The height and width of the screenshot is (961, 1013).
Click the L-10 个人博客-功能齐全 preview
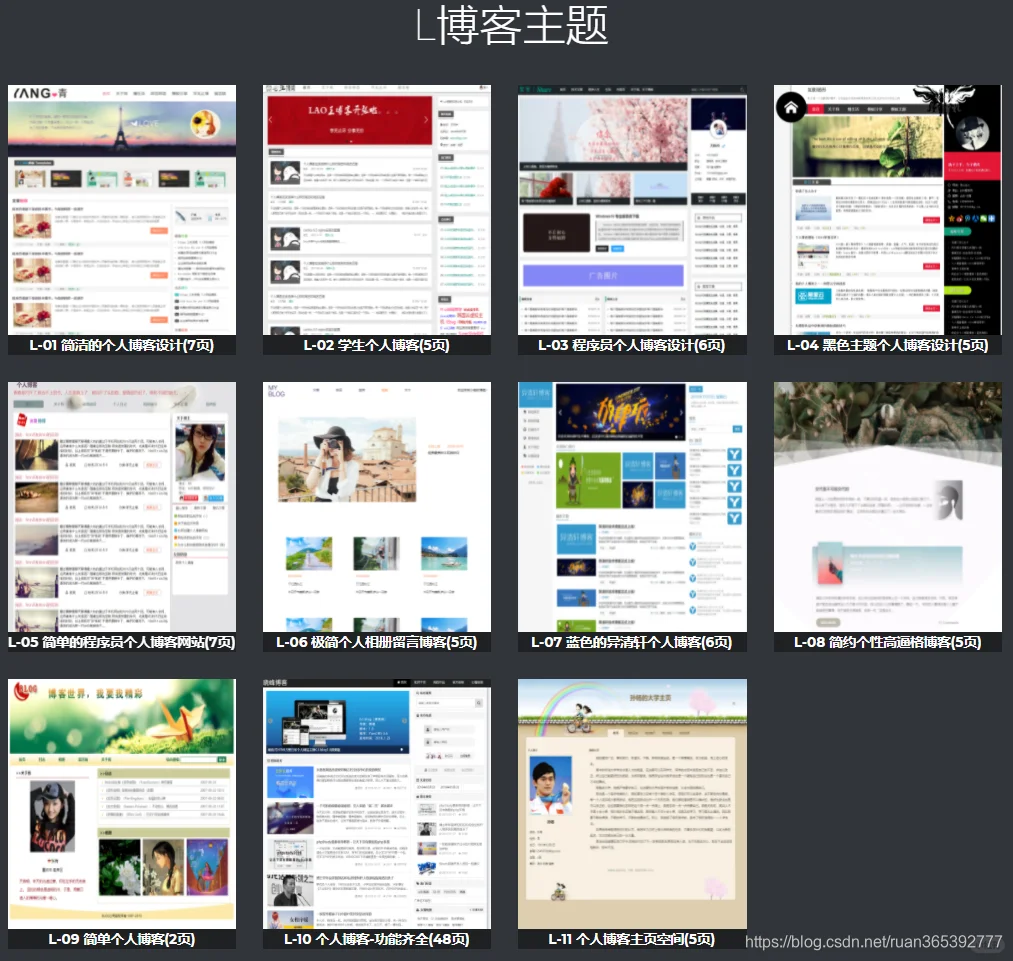coord(376,803)
